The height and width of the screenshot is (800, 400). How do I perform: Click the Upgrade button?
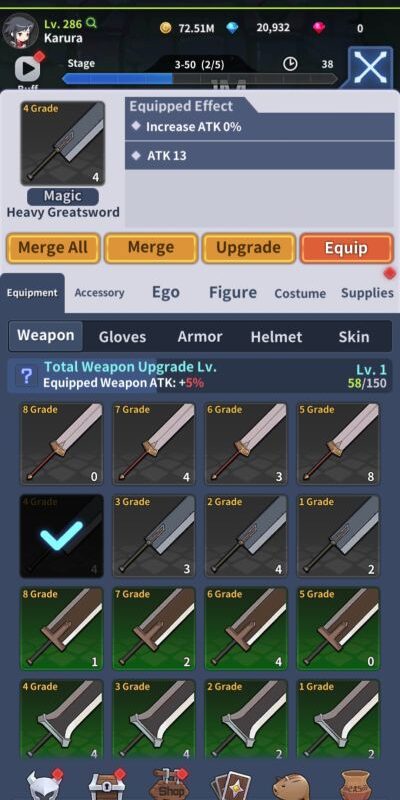(x=248, y=248)
